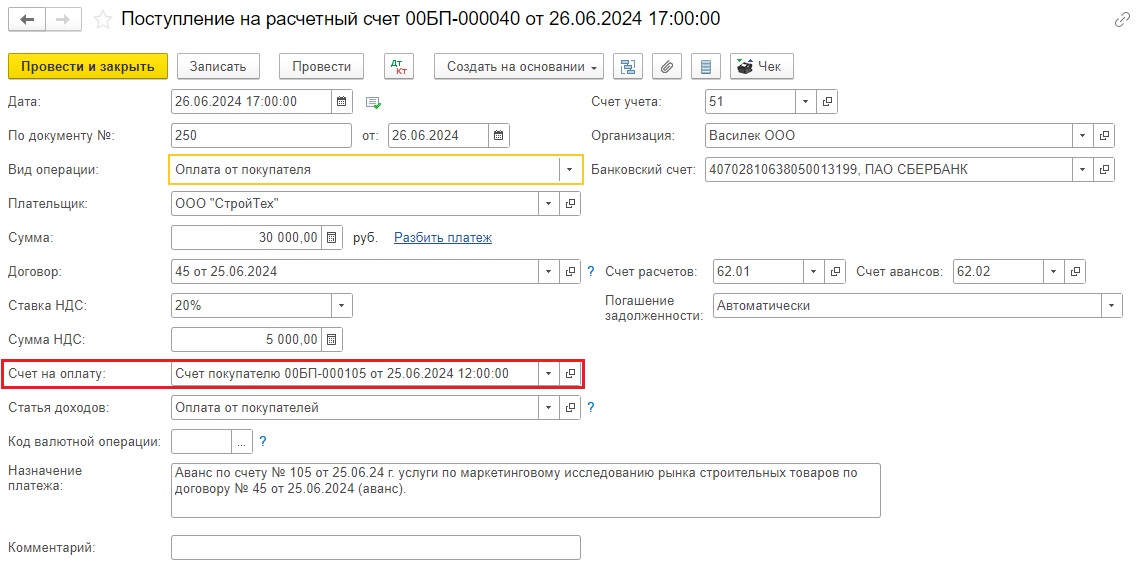The height and width of the screenshot is (565, 1140).
Task: Show help for Код валютной операции
Action: pyautogui.click(x=262, y=441)
